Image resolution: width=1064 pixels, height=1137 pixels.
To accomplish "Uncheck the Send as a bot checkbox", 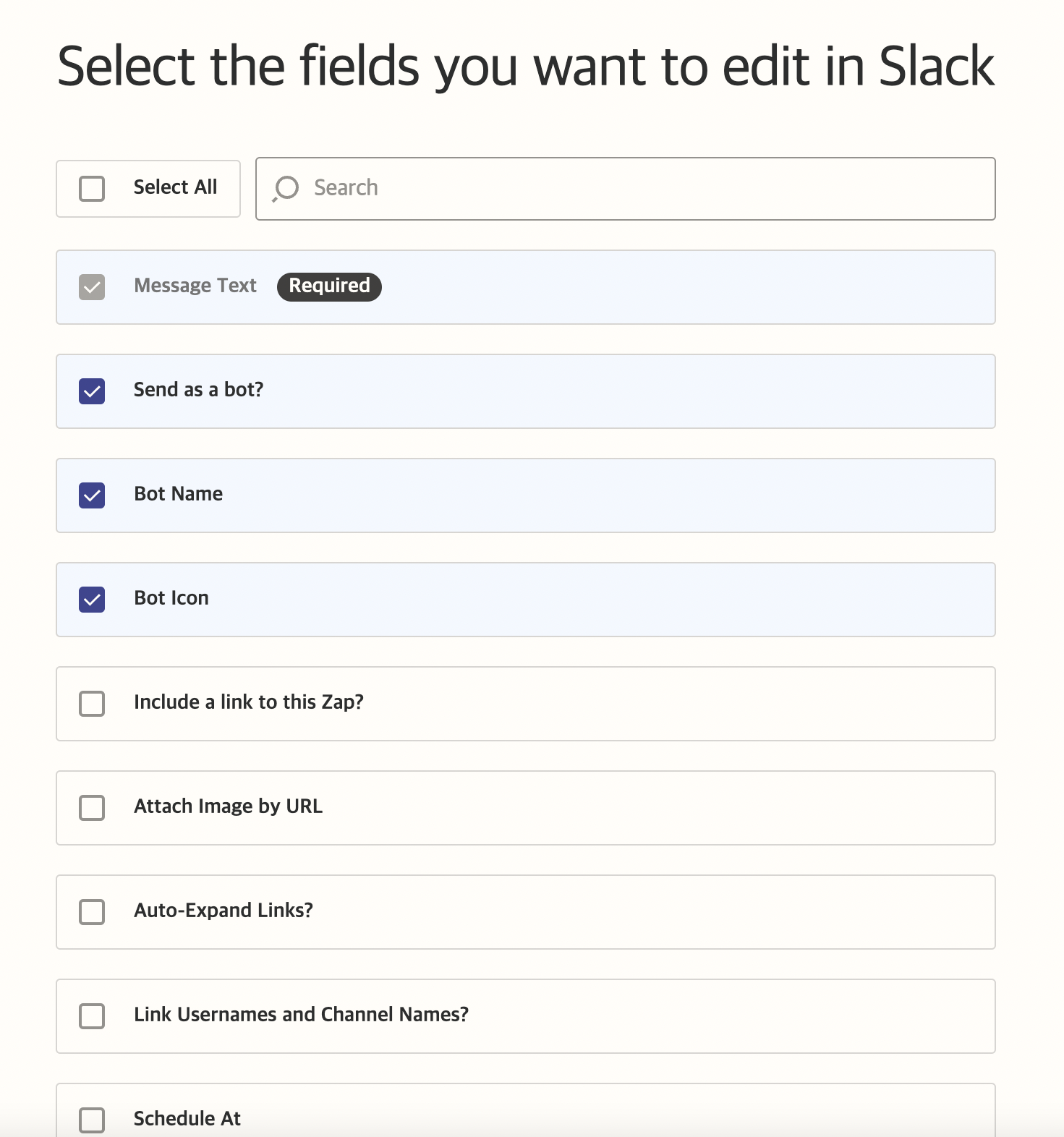I will pos(92,391).
